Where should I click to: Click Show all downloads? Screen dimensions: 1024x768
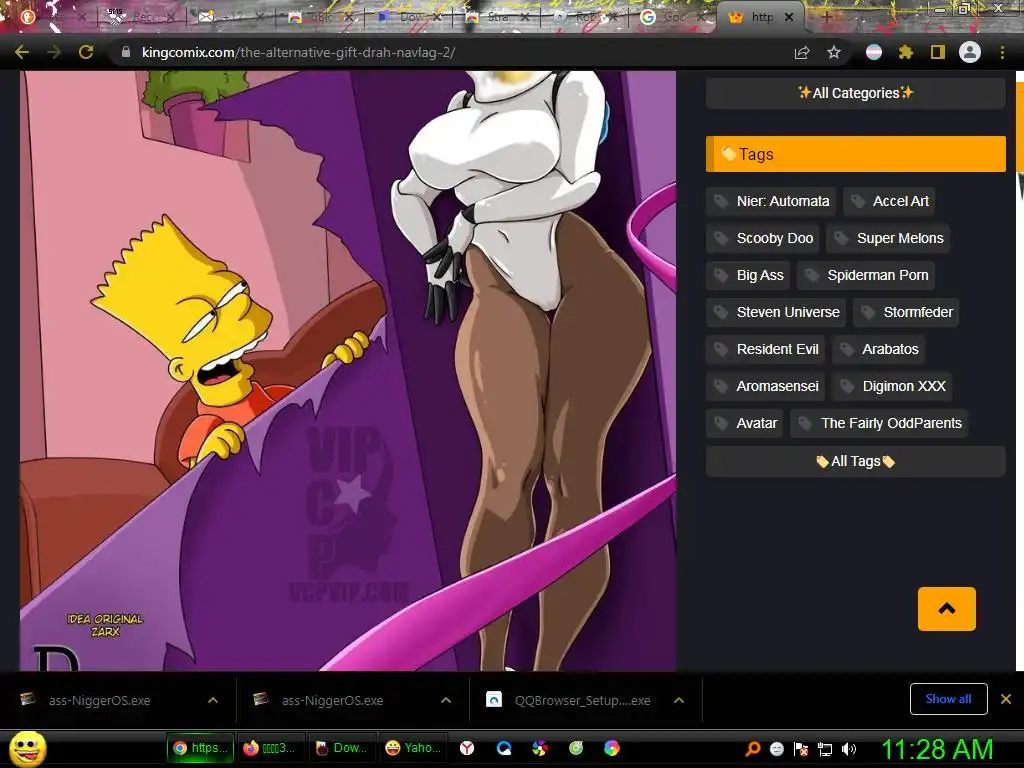coord(948,699)
